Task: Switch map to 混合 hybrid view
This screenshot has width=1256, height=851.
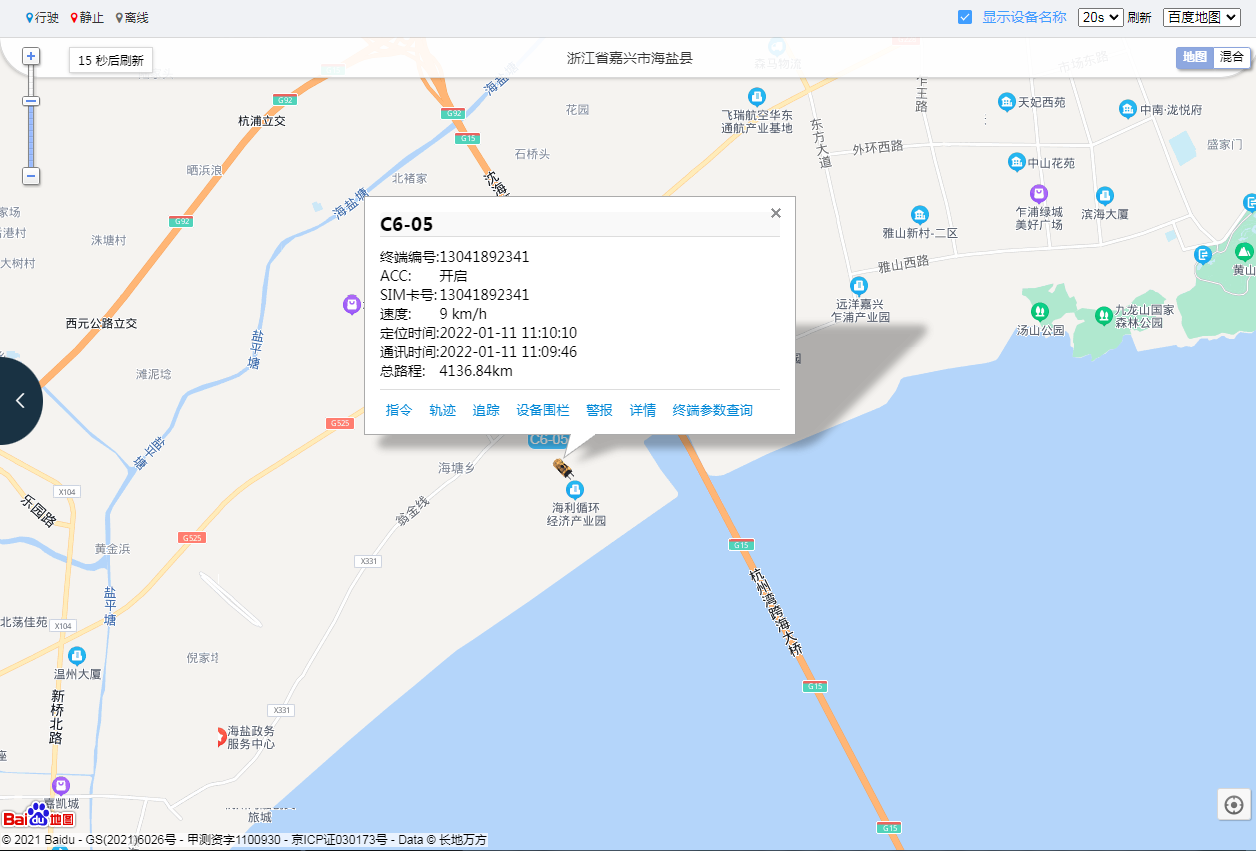Action: click(1231, 57)
